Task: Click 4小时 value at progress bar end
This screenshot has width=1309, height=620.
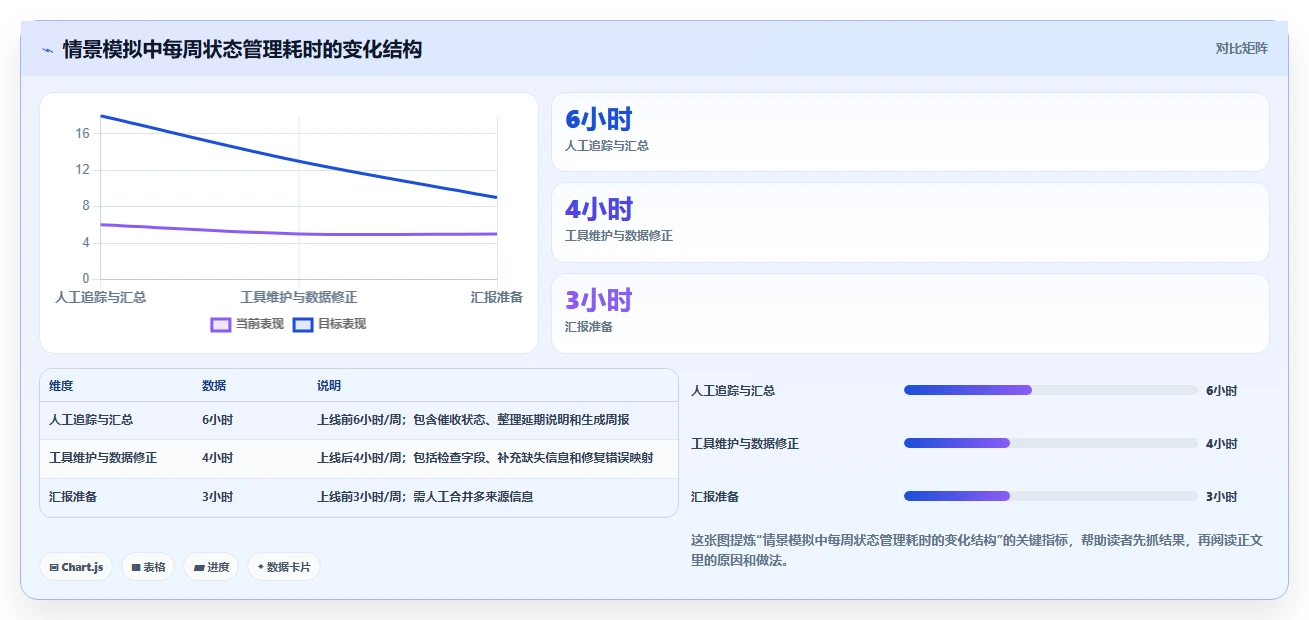Action: [1221, 444]
